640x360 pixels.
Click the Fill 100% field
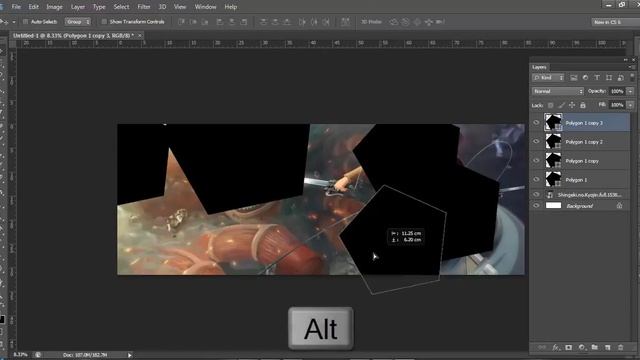click(617, 105)
